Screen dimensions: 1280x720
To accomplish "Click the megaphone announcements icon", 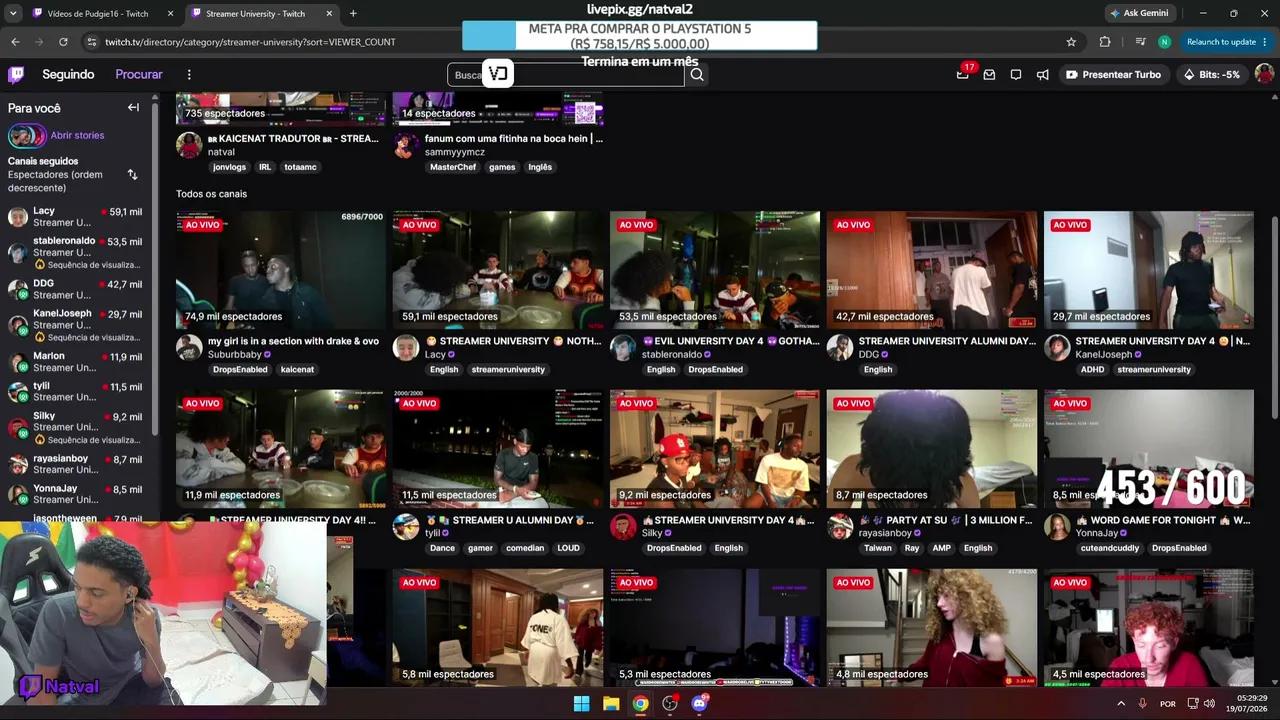I will (x=1042, y=74).
